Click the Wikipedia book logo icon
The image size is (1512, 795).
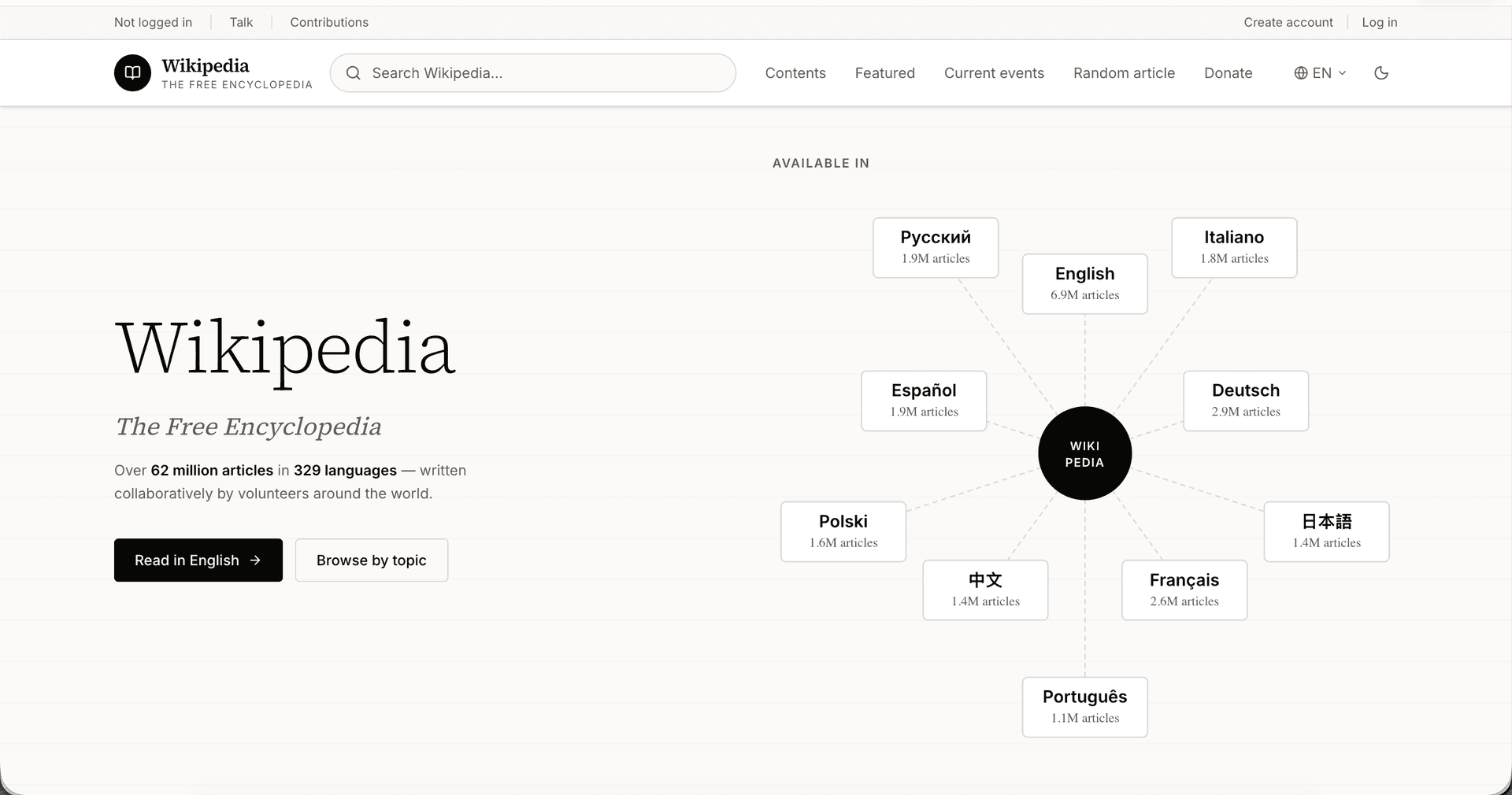[132, 73]
